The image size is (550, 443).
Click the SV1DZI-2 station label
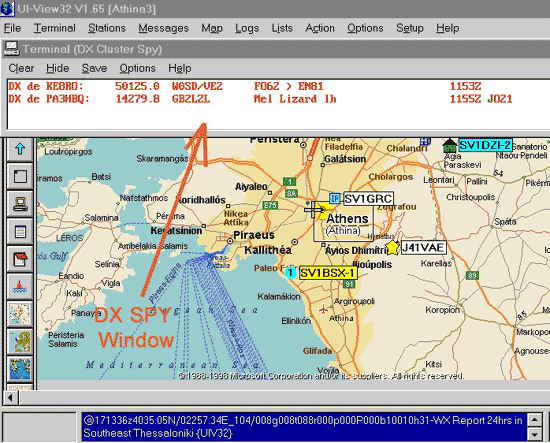(x=485, y=145)
